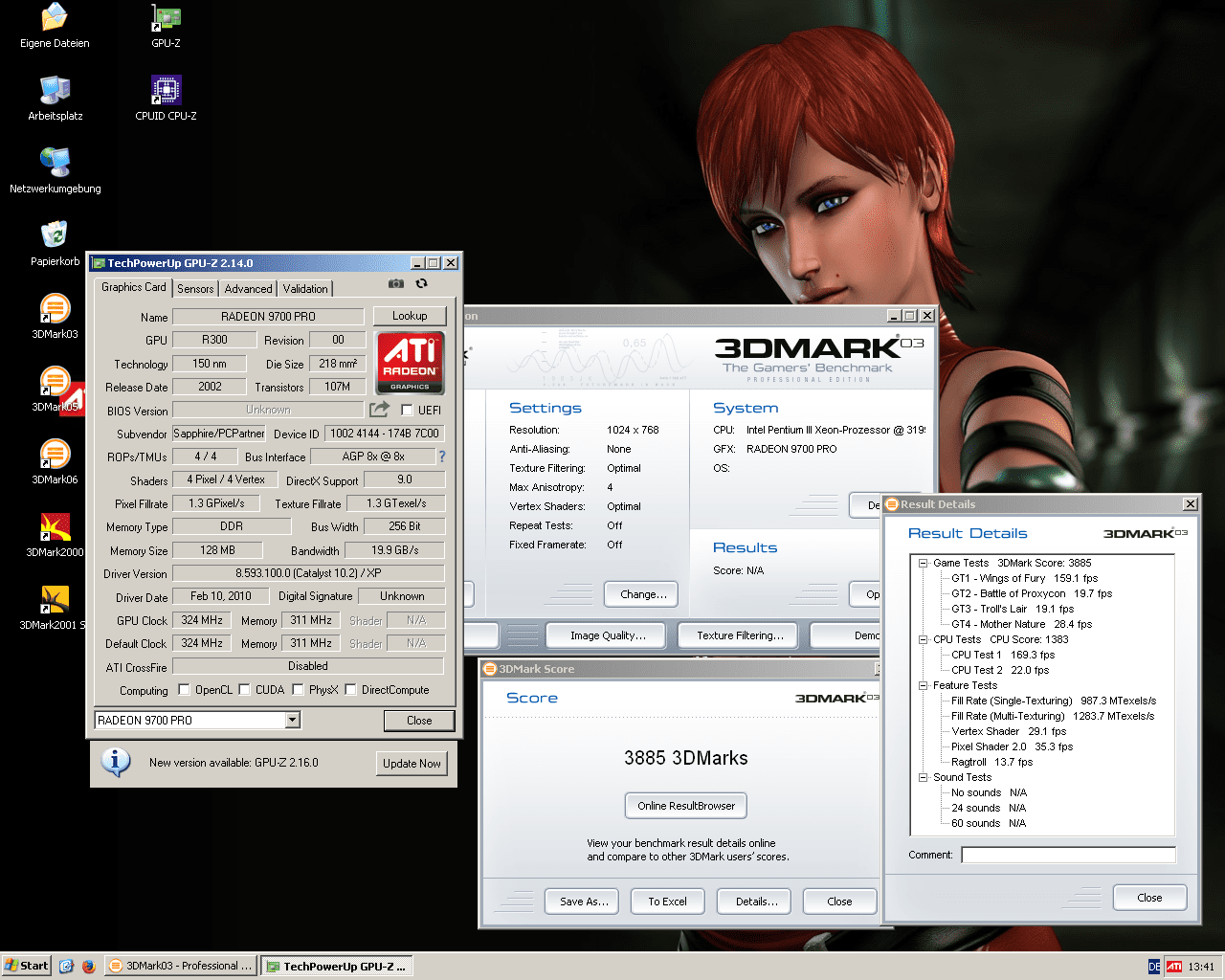
Task: Collapse the Sound Tests tree node
Action: (924, 777)
